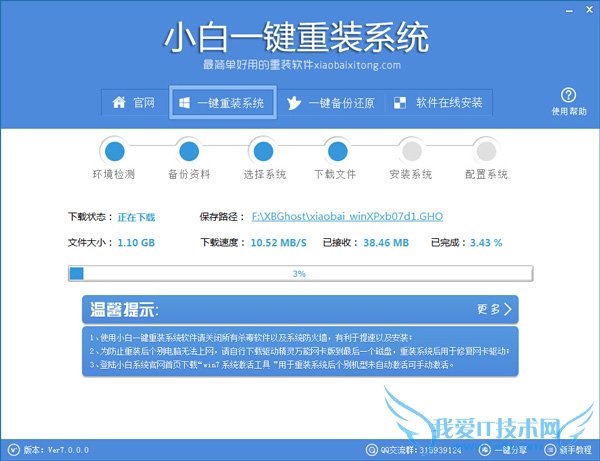600x461 pixels.
Task: Click the 选择系统 step circle
Action: click(x=263, y=151)
